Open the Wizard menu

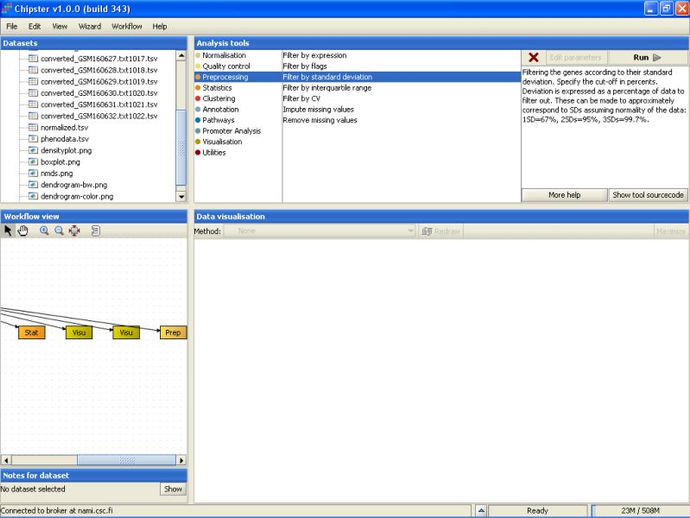[x=90, y=26]
